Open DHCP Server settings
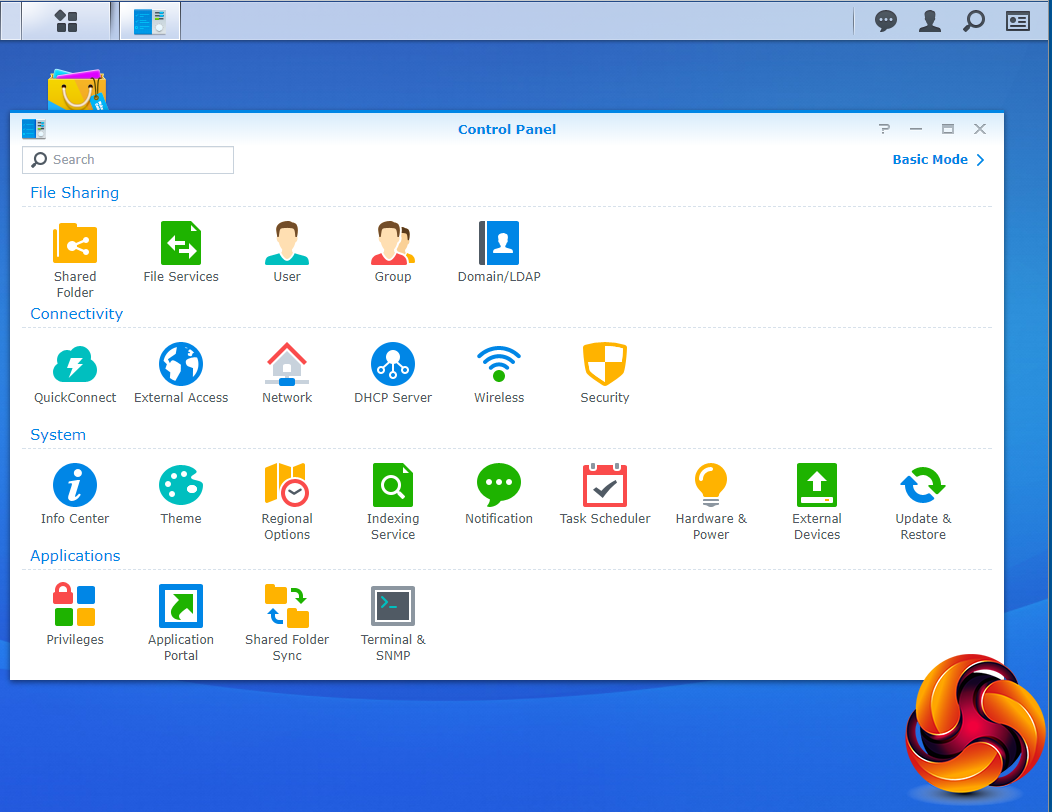The image size is (1052, 812). click(392, 364)
